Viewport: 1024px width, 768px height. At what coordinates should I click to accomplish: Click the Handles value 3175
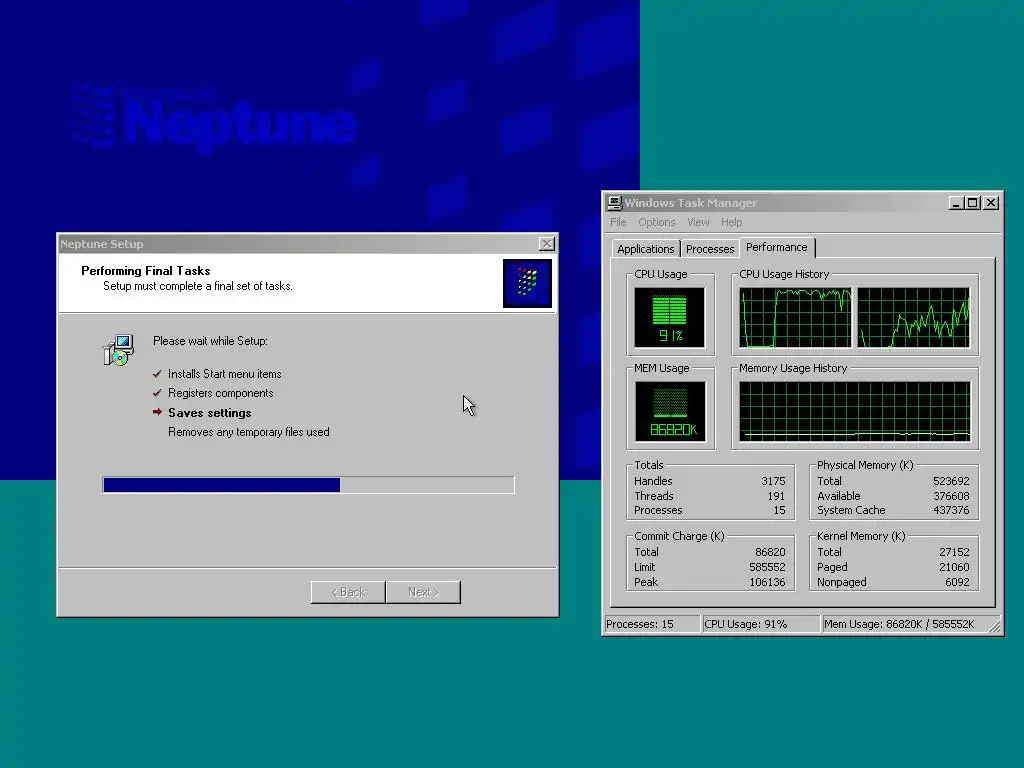click(x=773, y=481)
